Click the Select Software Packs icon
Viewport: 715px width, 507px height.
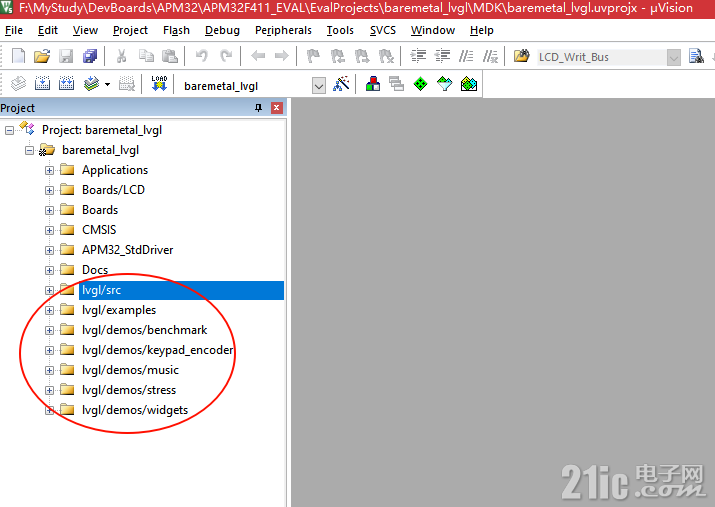[x=445, y=84]
